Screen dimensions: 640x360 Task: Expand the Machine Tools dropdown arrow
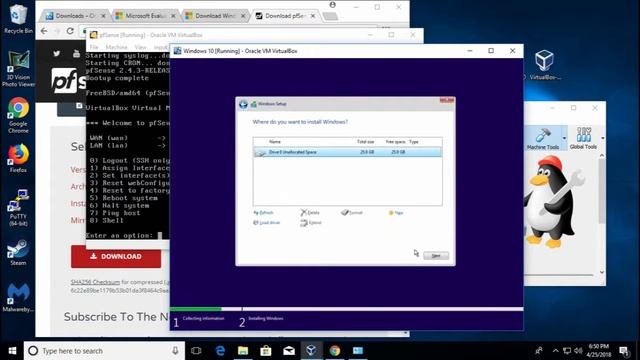point(564,138)
